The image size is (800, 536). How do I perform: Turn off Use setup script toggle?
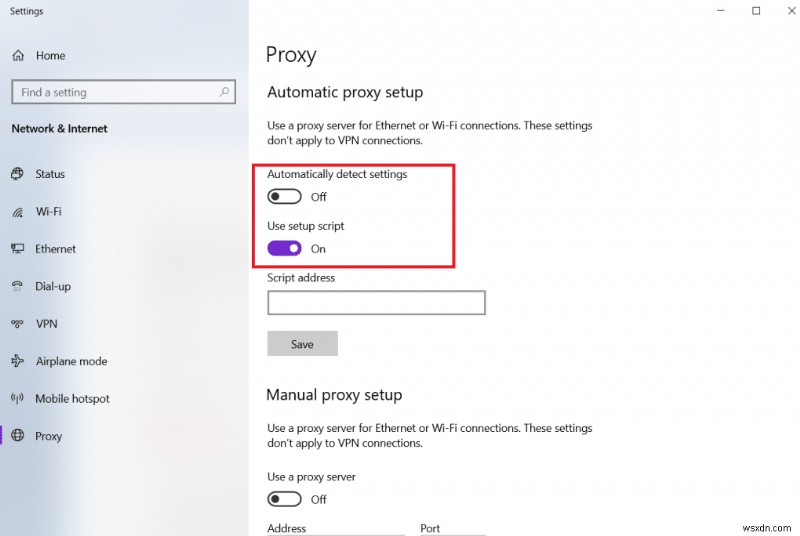click(284, 249)
